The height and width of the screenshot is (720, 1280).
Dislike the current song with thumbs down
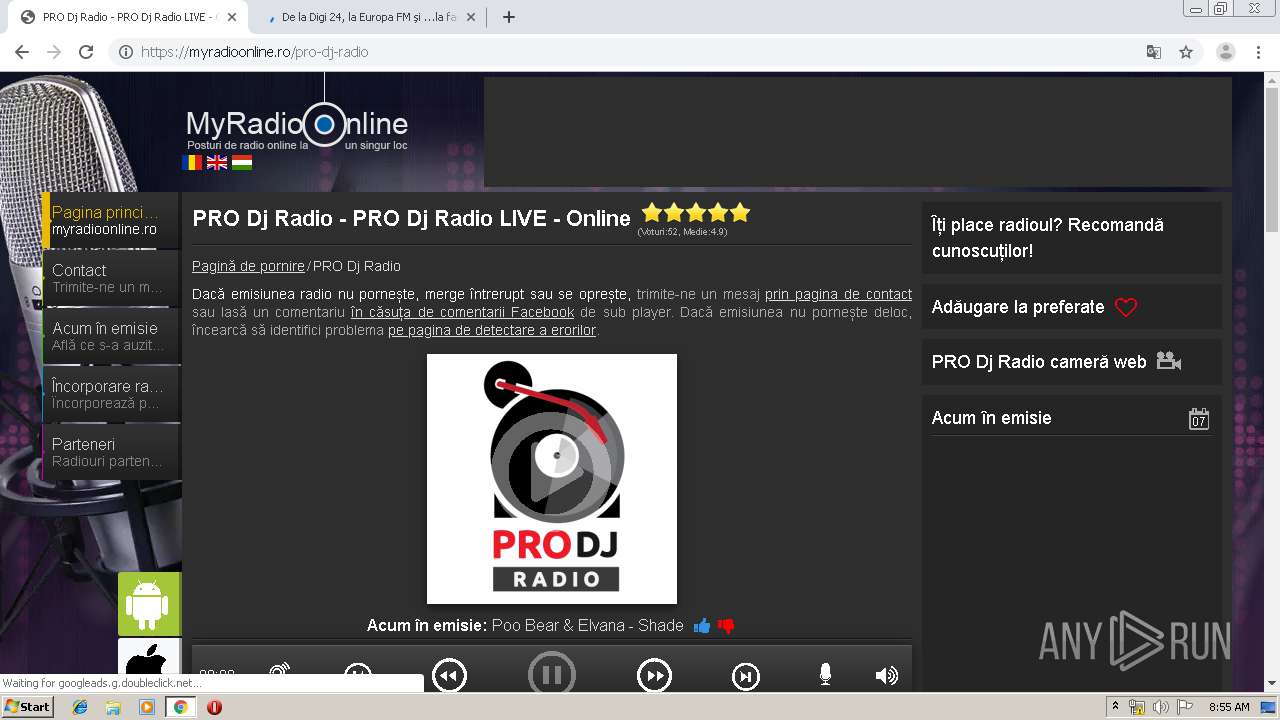pos(726,626)
